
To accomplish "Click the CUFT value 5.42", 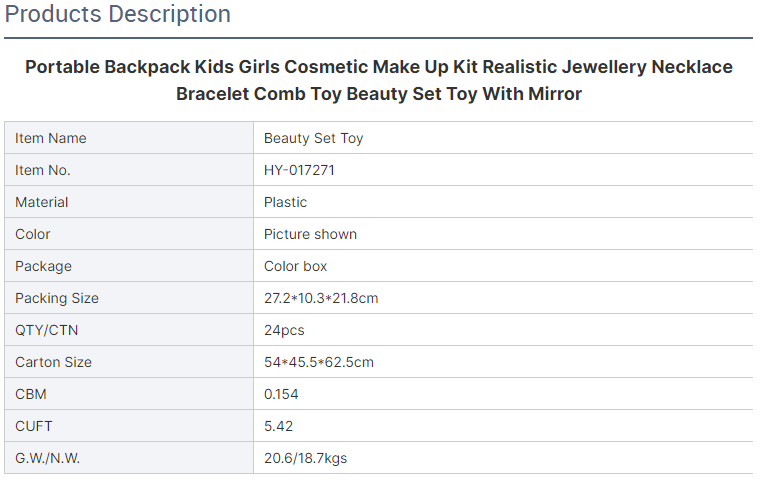I will tap(278, 426).
